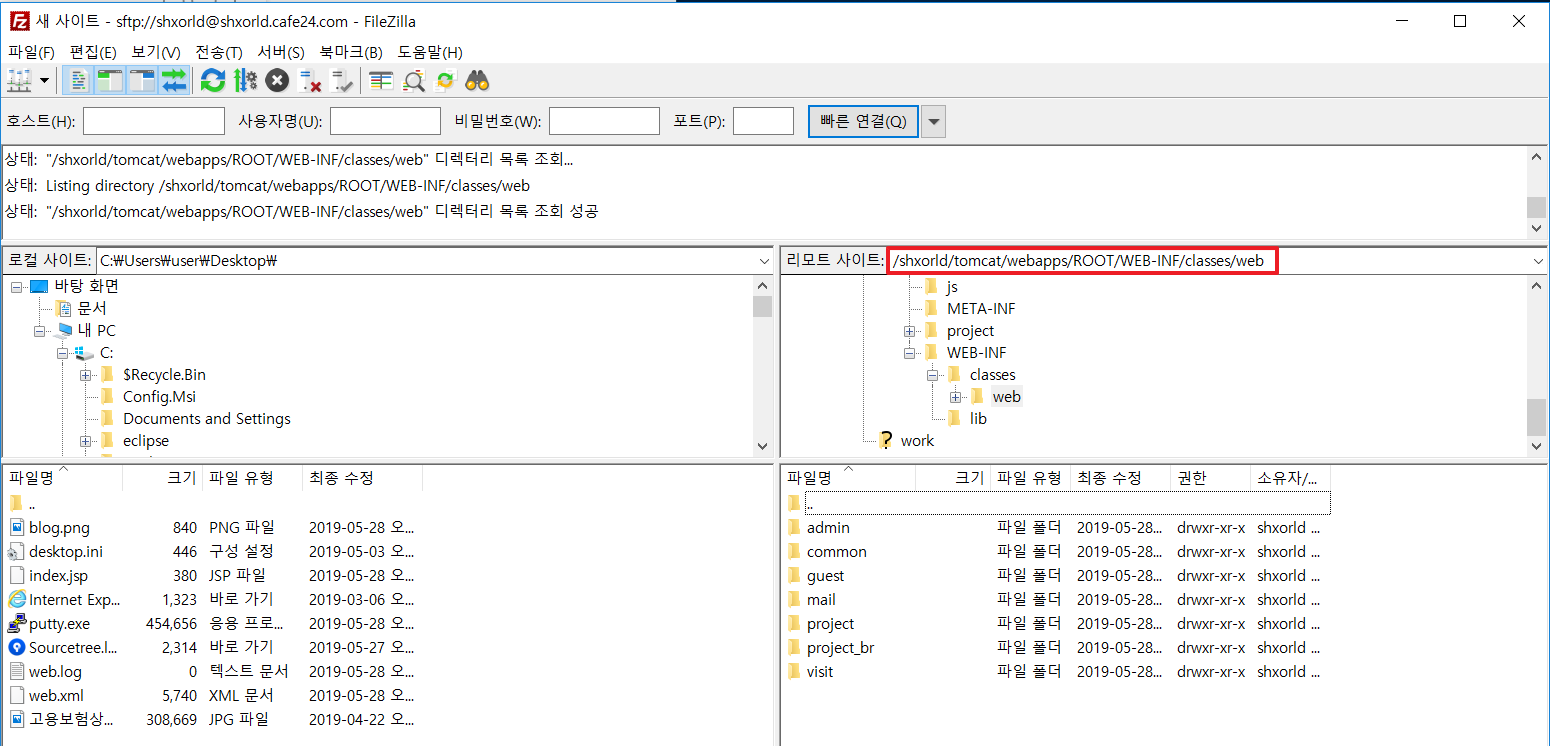
Task: Toggle processing of transfer queue
Action: point(245,81)
